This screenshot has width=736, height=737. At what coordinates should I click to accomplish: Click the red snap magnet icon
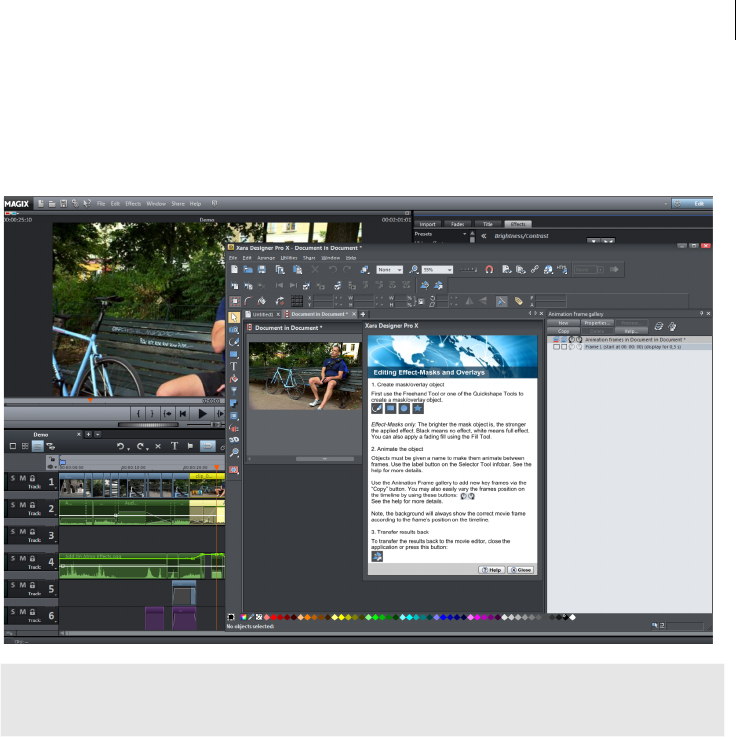pyautogui.click(x=489, y=269)
